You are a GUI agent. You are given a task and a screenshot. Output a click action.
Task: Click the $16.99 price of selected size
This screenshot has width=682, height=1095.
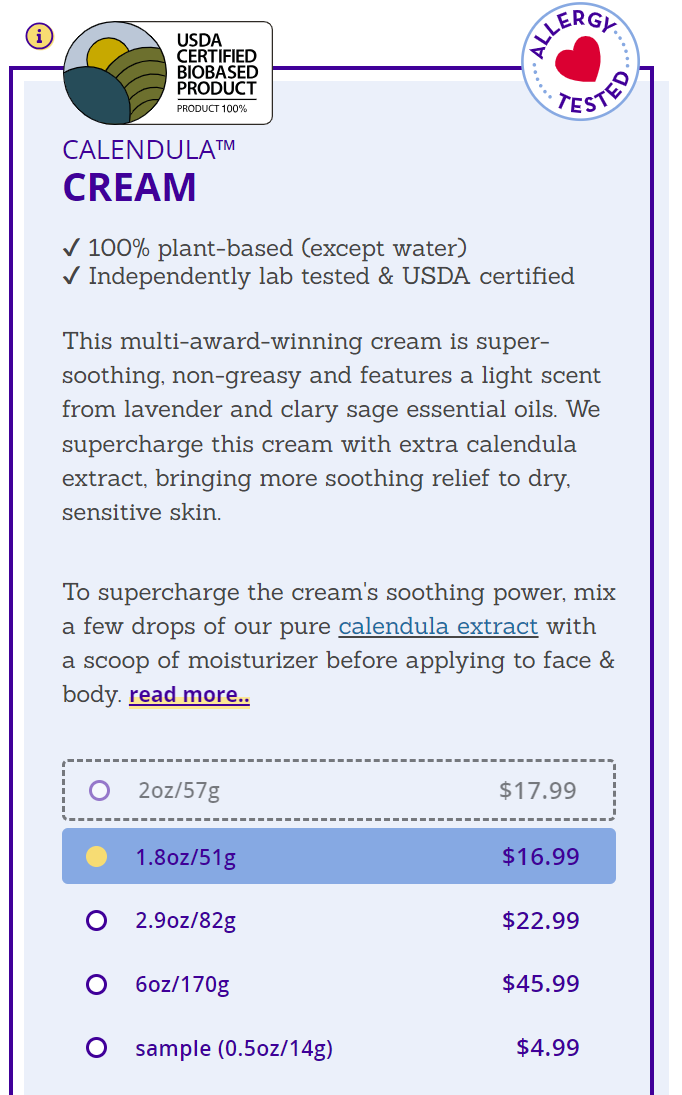coord(542,856)
